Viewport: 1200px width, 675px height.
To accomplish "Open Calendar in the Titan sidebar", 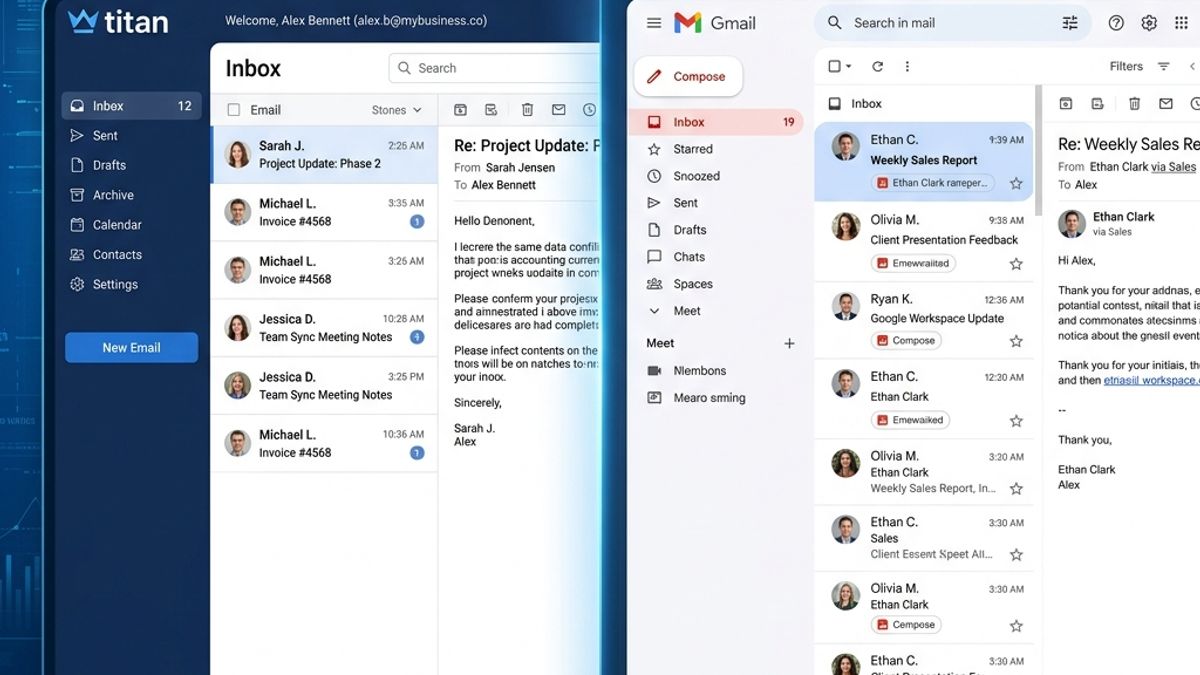I will pos(117,225).
